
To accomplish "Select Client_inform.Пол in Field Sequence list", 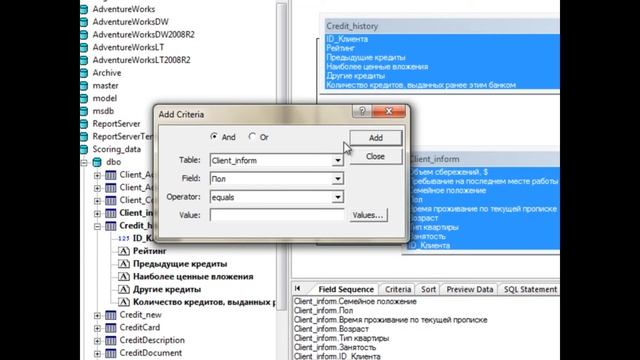I will (x=323, y=310).
